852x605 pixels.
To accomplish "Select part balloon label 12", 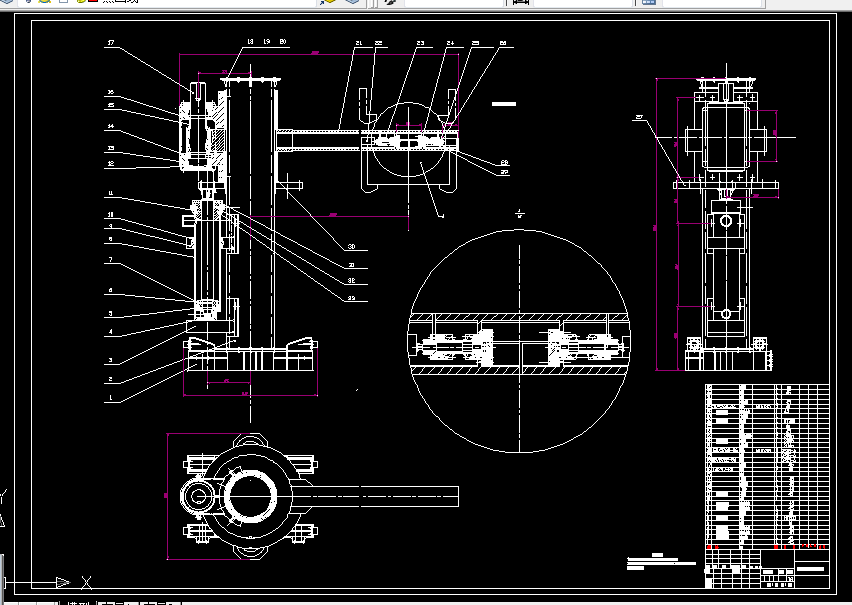I will (111, 163).
